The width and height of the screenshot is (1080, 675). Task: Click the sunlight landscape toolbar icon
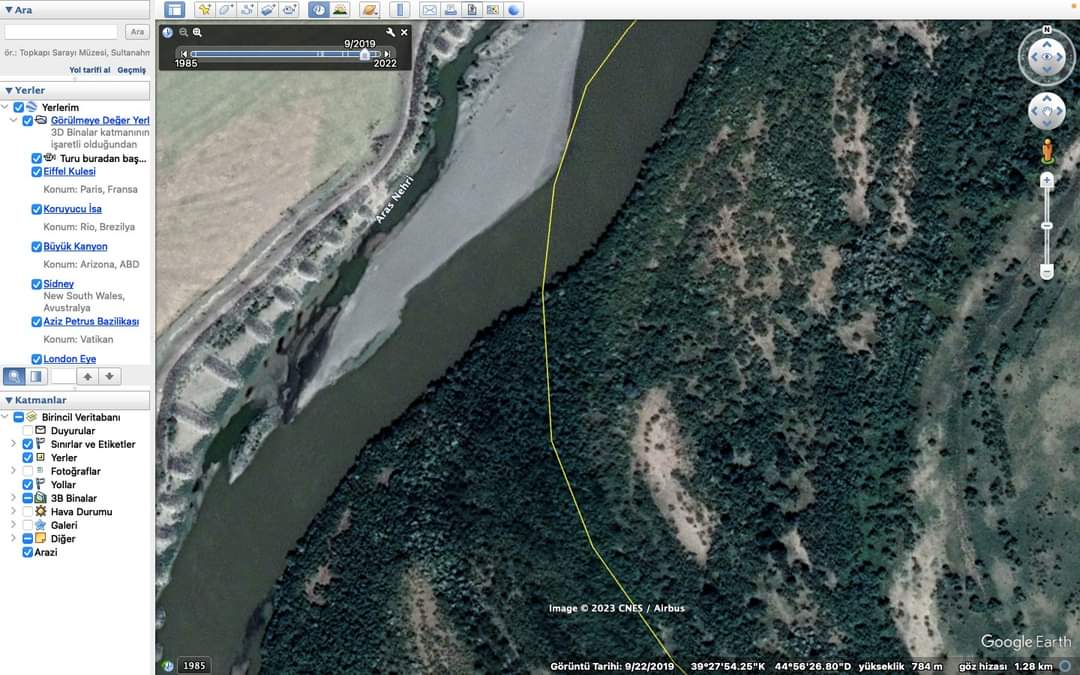(x=340, y=10)
